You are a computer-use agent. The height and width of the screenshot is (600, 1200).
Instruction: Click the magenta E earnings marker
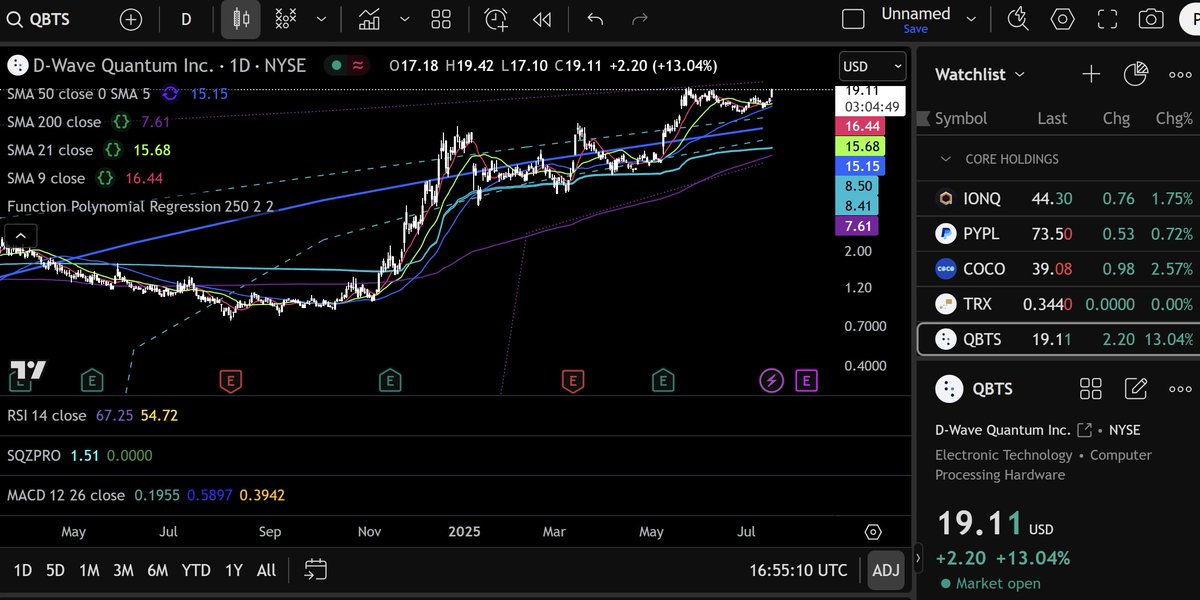(x=806, y=380)
